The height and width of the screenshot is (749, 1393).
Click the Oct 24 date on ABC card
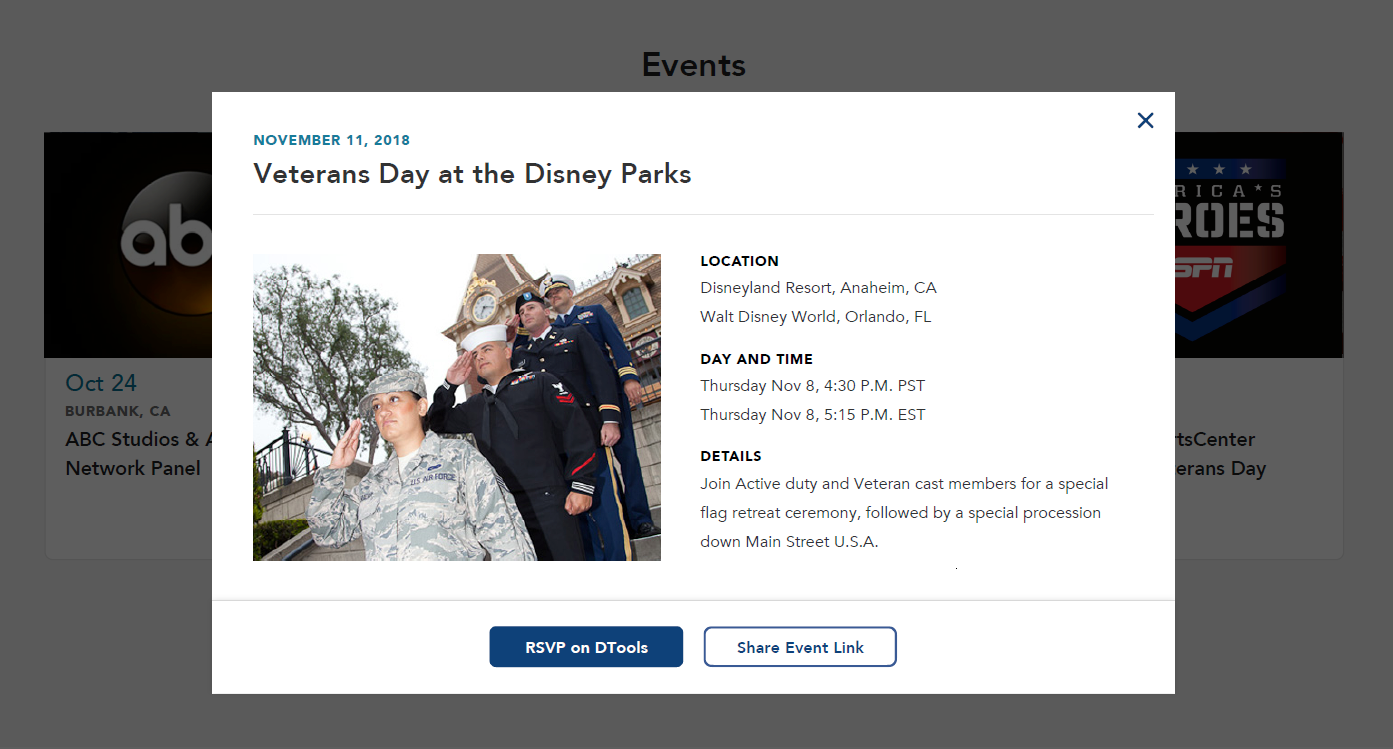pyautogui.click(x=101, y=383)
